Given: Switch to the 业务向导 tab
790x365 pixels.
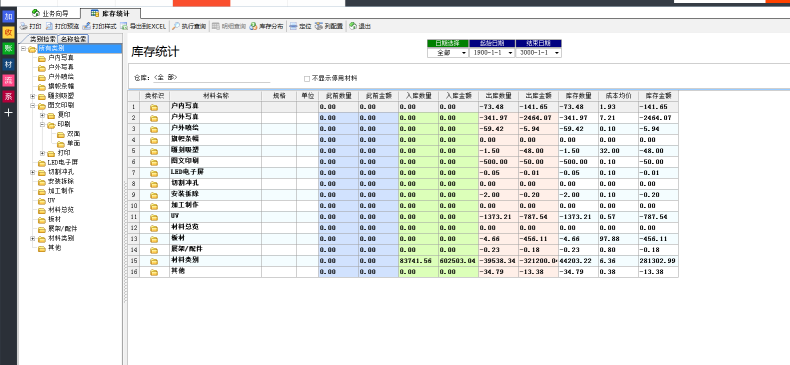Looking at the screenshot, I should coord(50,14).
